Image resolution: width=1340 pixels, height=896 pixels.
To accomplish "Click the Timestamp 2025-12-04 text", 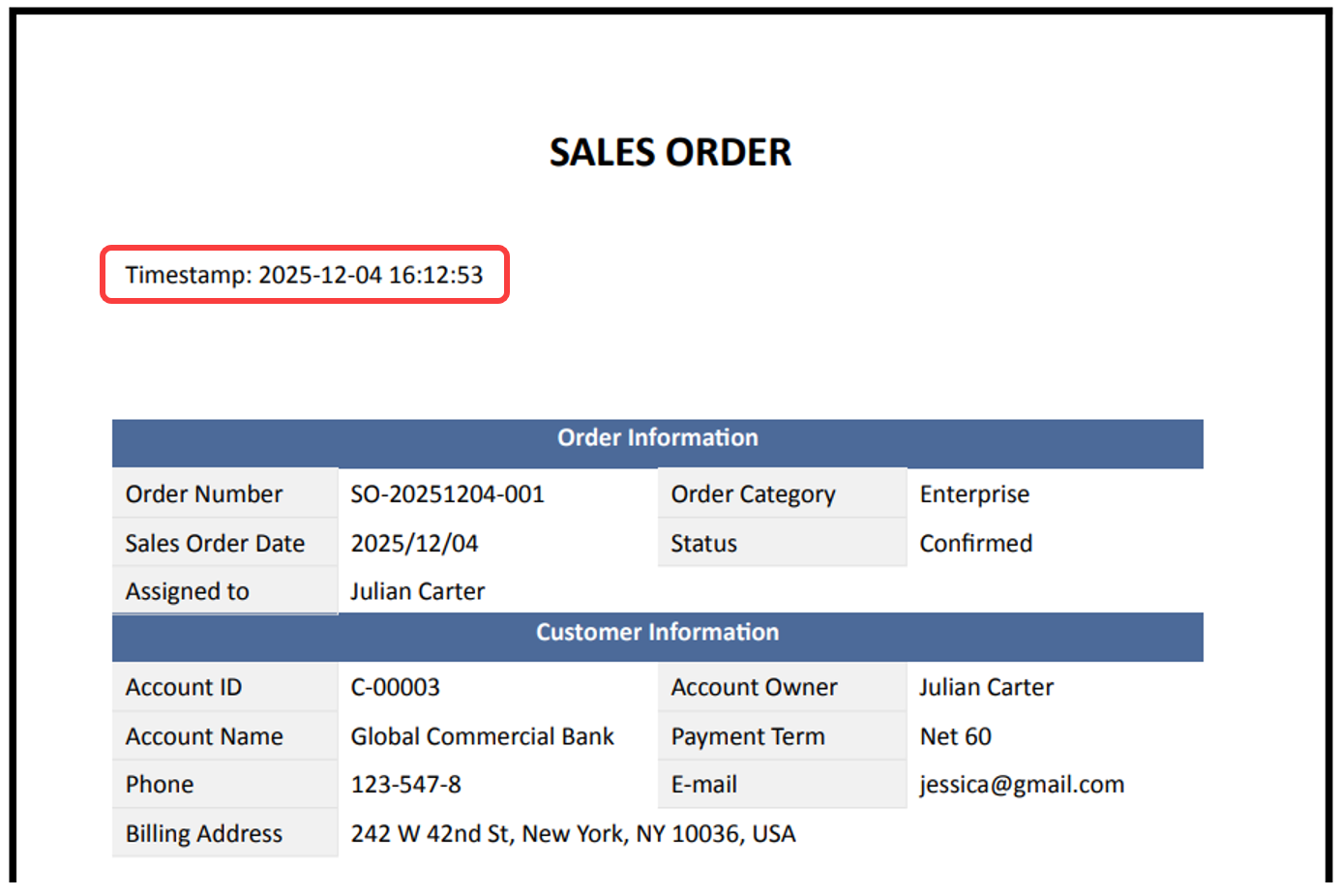I will pos(304,275).
